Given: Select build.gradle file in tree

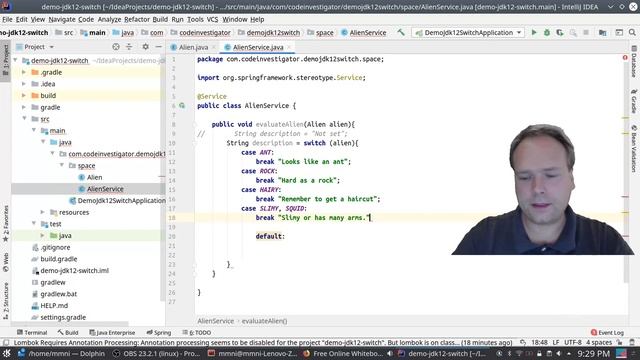Looking at the screenshot, I should (x=59, y=259).
